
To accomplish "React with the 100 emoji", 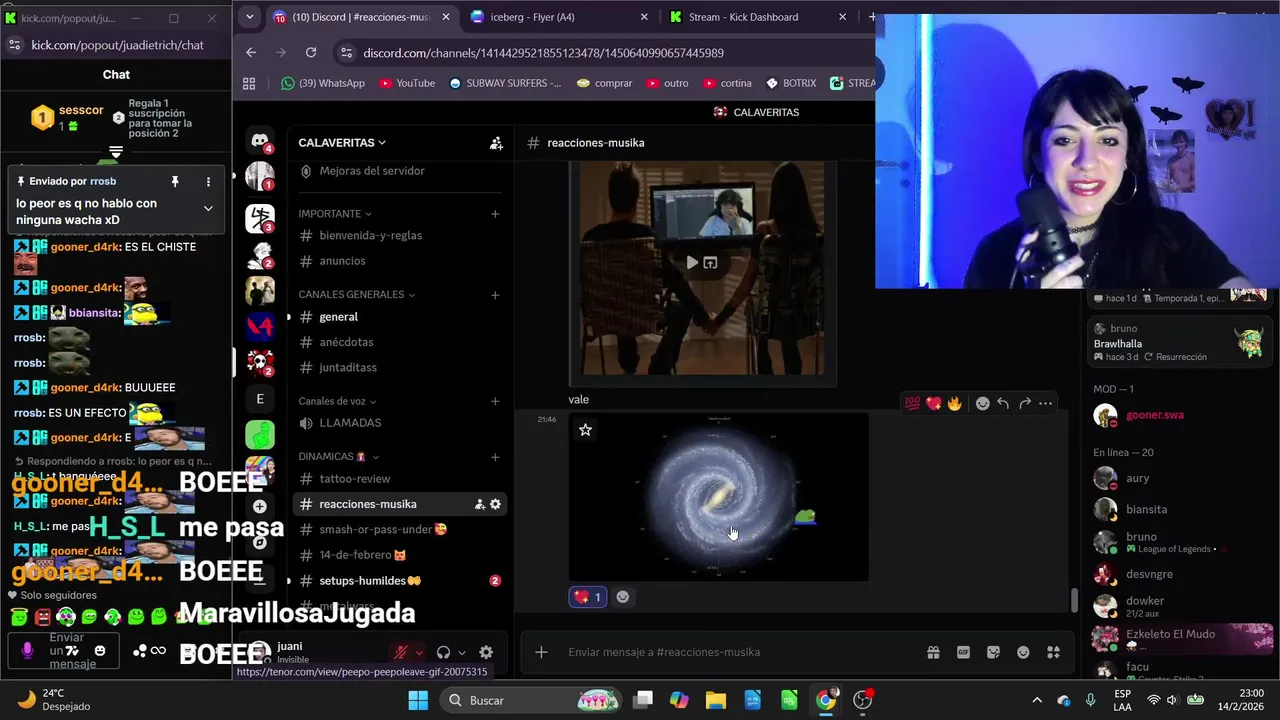I will coord(912,403).
